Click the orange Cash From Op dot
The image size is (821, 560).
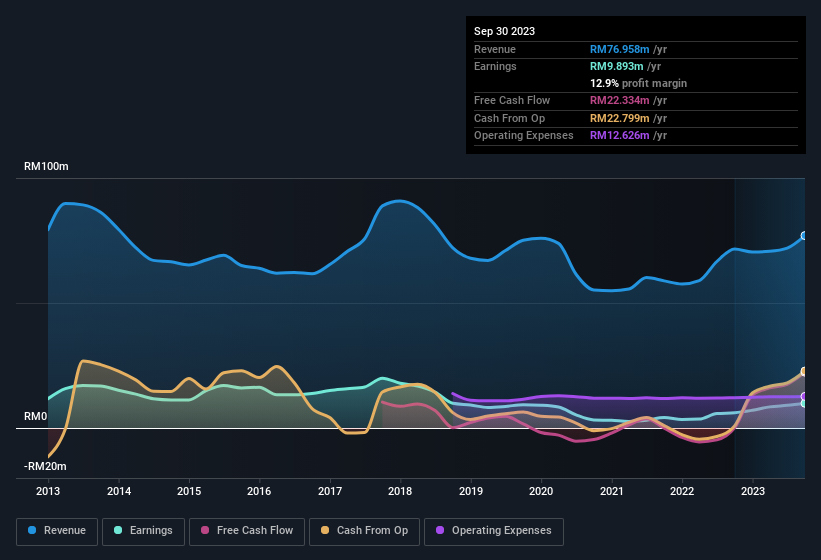[326, 530]
